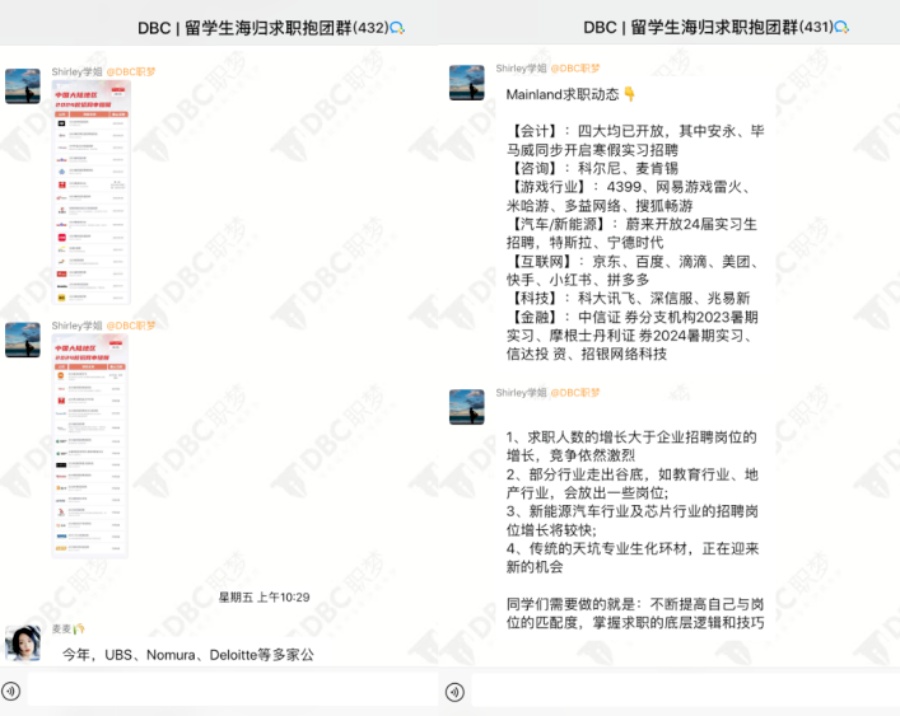Tap point 1 about 求职人数的增长
Screen dimensions: 900x716
[x=632, y=446]
